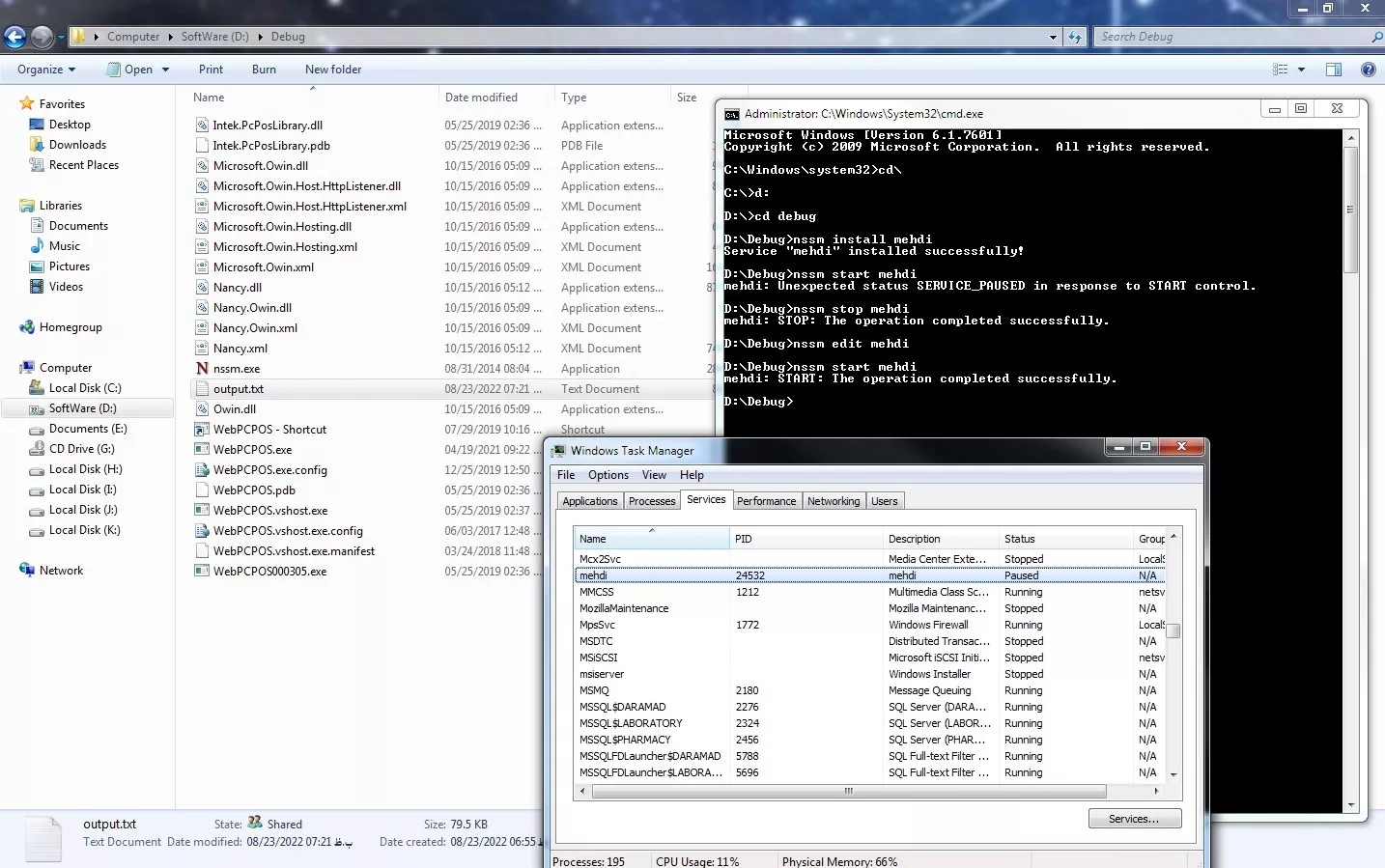Select the WebPCPOS - Shortcut icon
1385x868 pixels.
click(202, 429)
